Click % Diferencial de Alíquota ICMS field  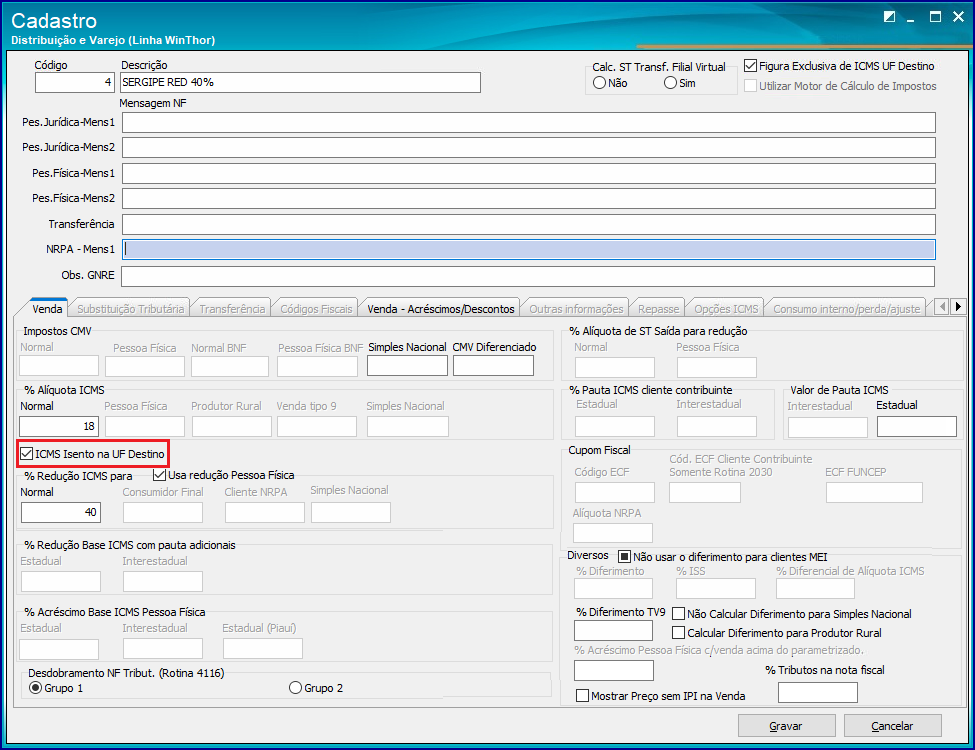[x=815, y=588]
